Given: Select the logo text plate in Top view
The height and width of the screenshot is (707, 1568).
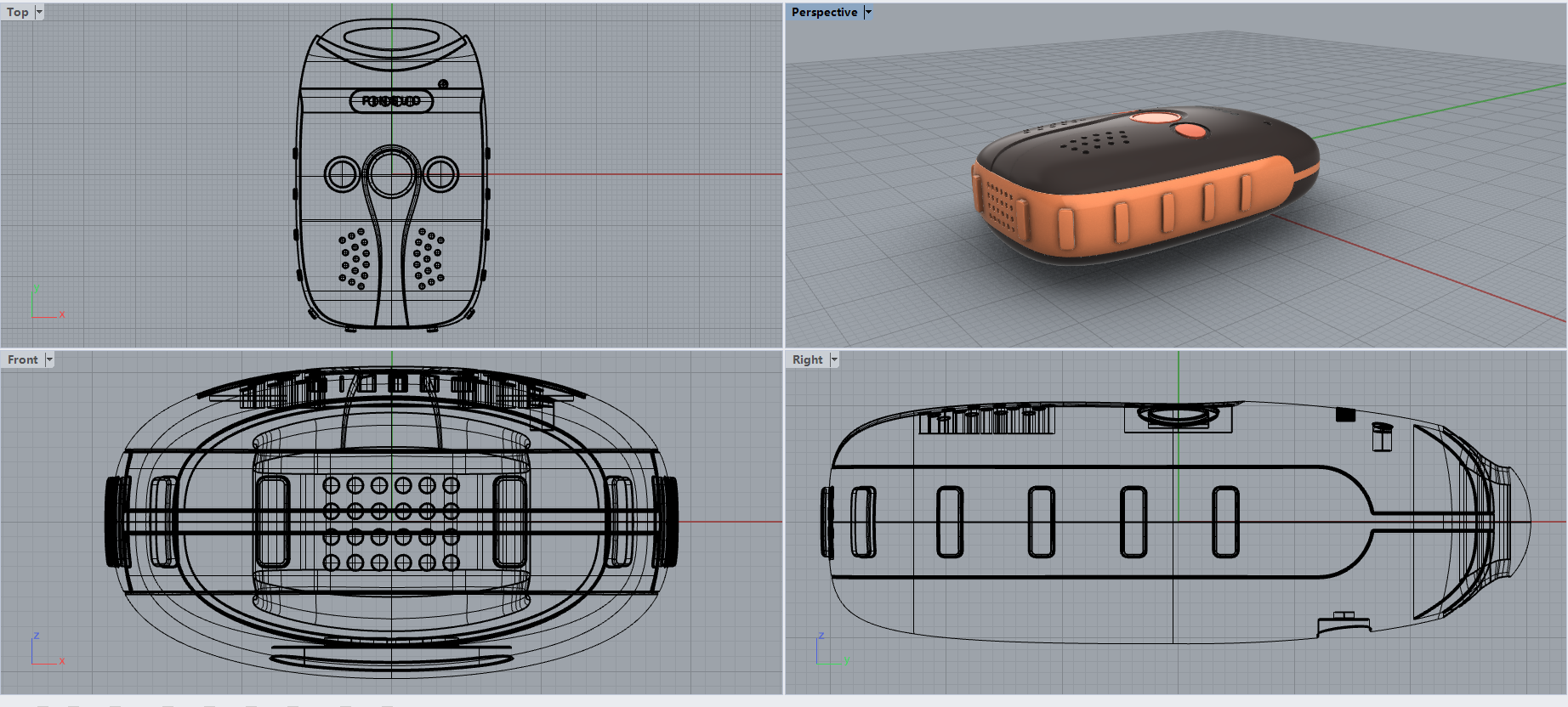Looking at the screenshot, I should 391,101.
